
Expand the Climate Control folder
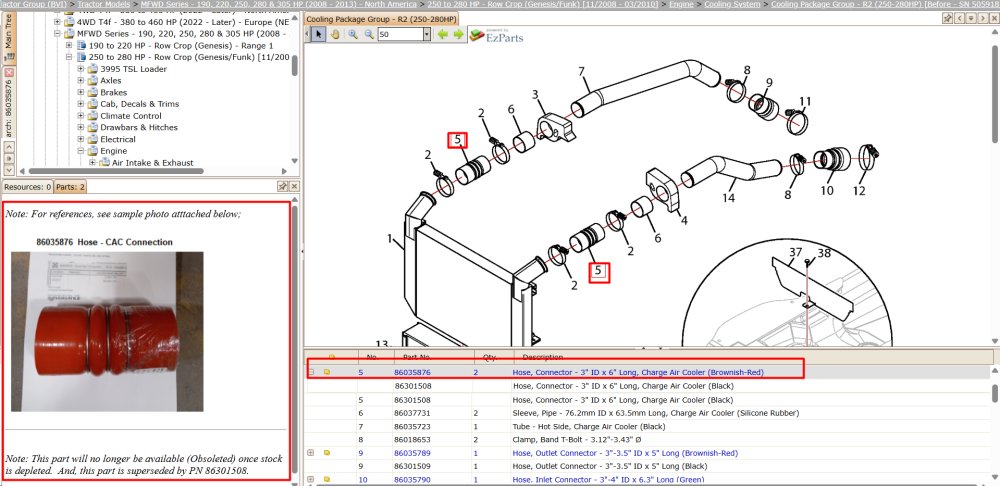[81, 116]
